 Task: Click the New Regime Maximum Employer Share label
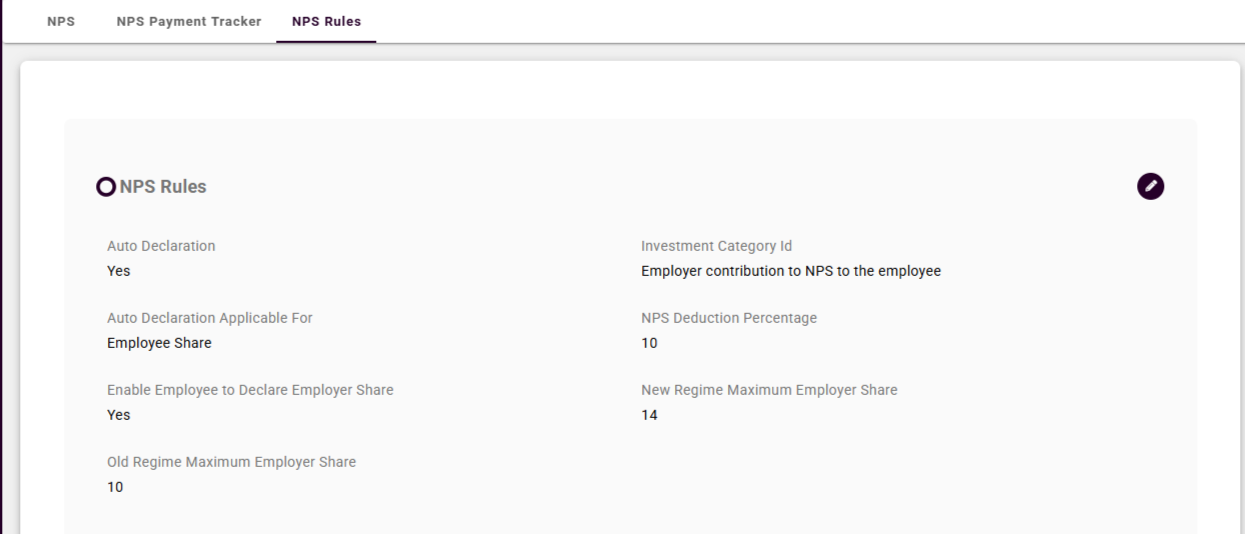point(769,390)
